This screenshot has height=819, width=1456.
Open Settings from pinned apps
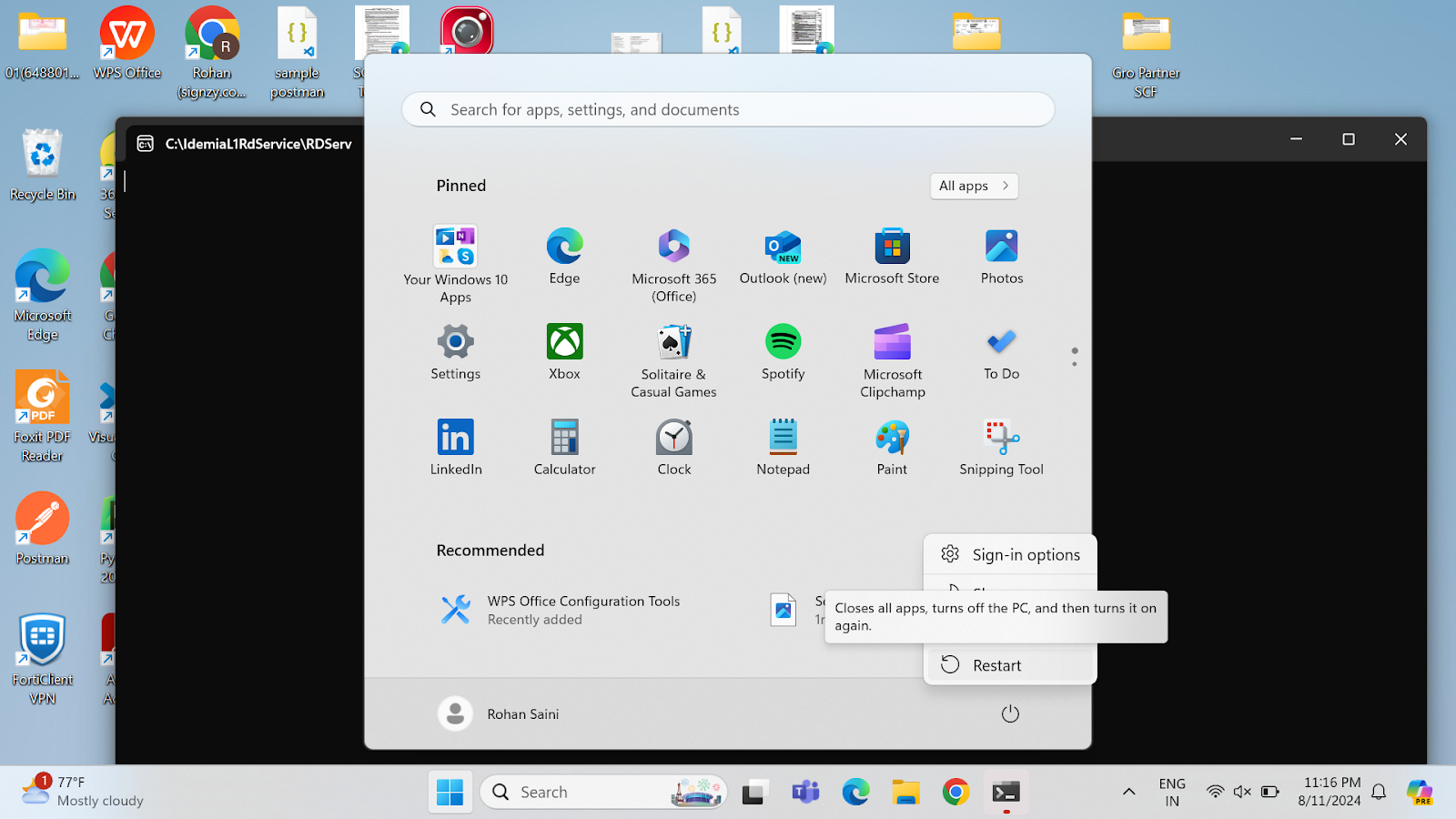coord(455,352)
